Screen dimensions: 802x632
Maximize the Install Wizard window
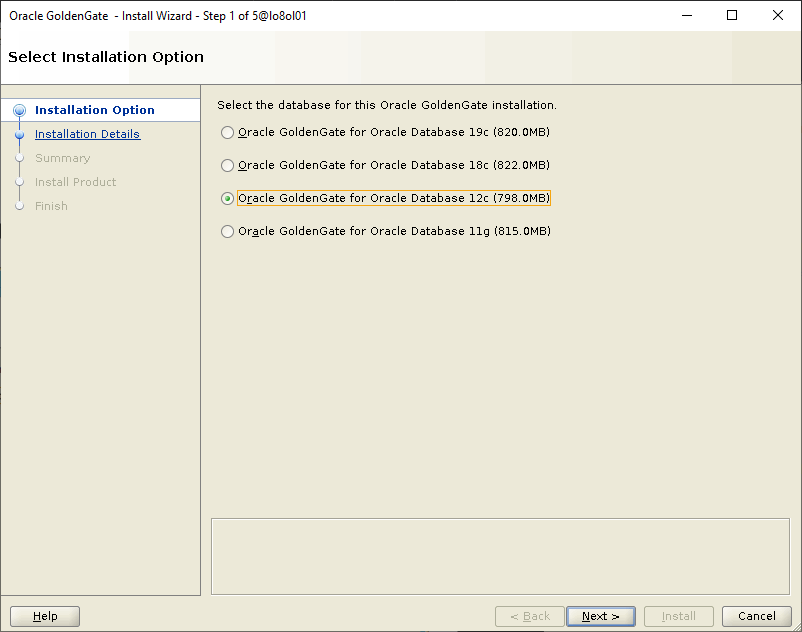point(732,15)
